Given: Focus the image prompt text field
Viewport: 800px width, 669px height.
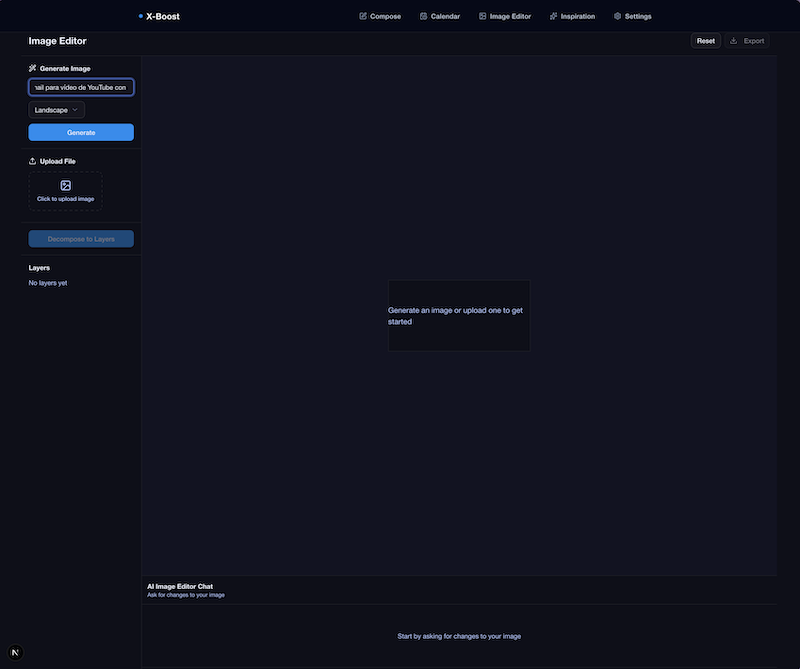Looking at the screenshot, I should (x=81, y=88).
